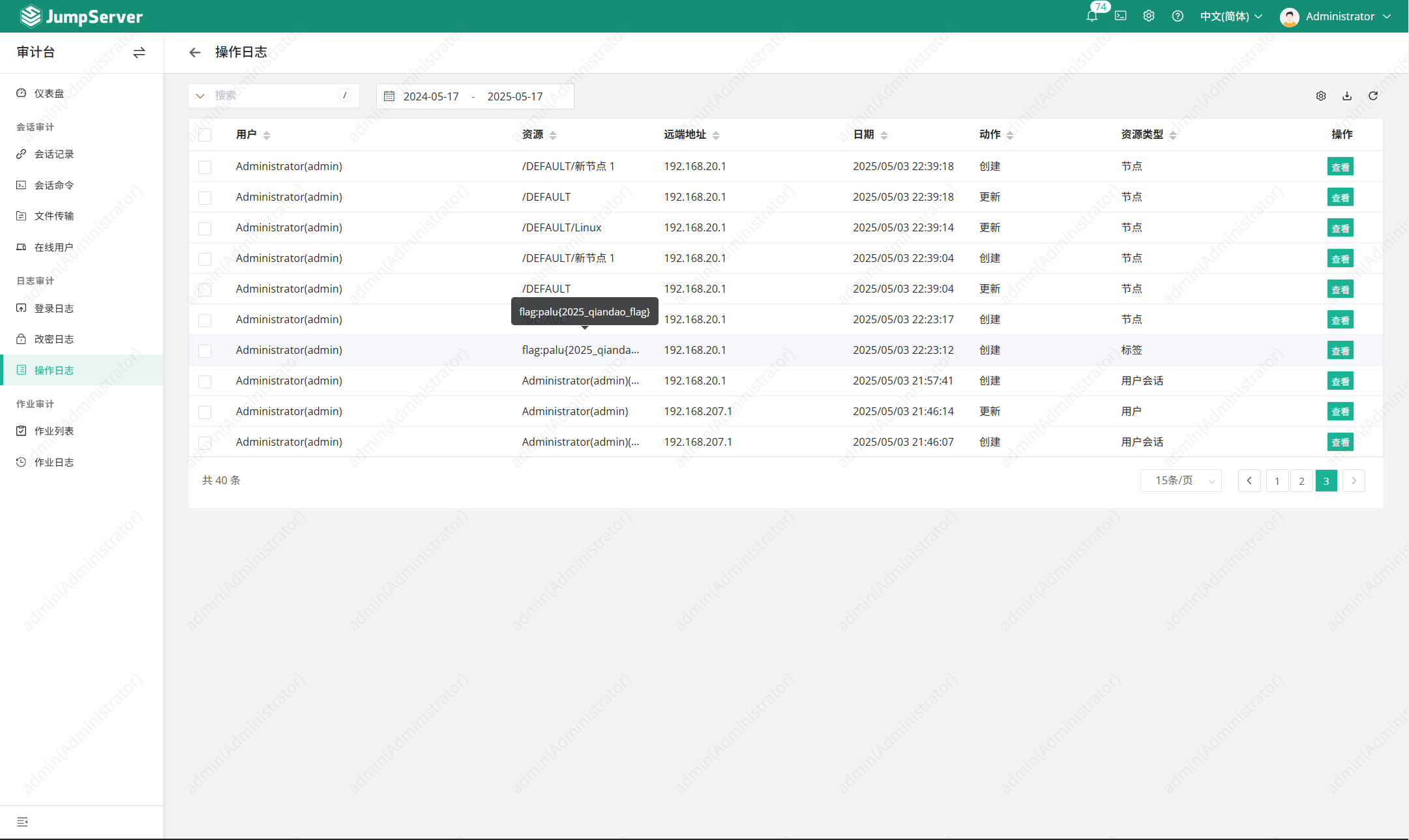Go to page 1
This screenshot has width=1409, height=840.
tap(1277, 481)
